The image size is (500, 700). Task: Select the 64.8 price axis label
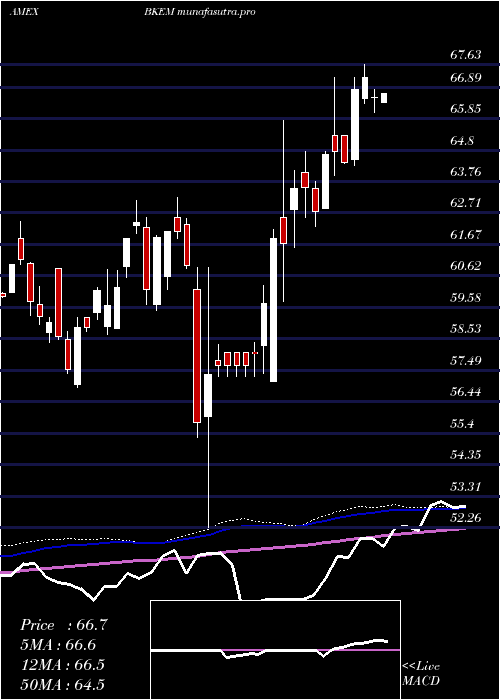tap(462, 141)
